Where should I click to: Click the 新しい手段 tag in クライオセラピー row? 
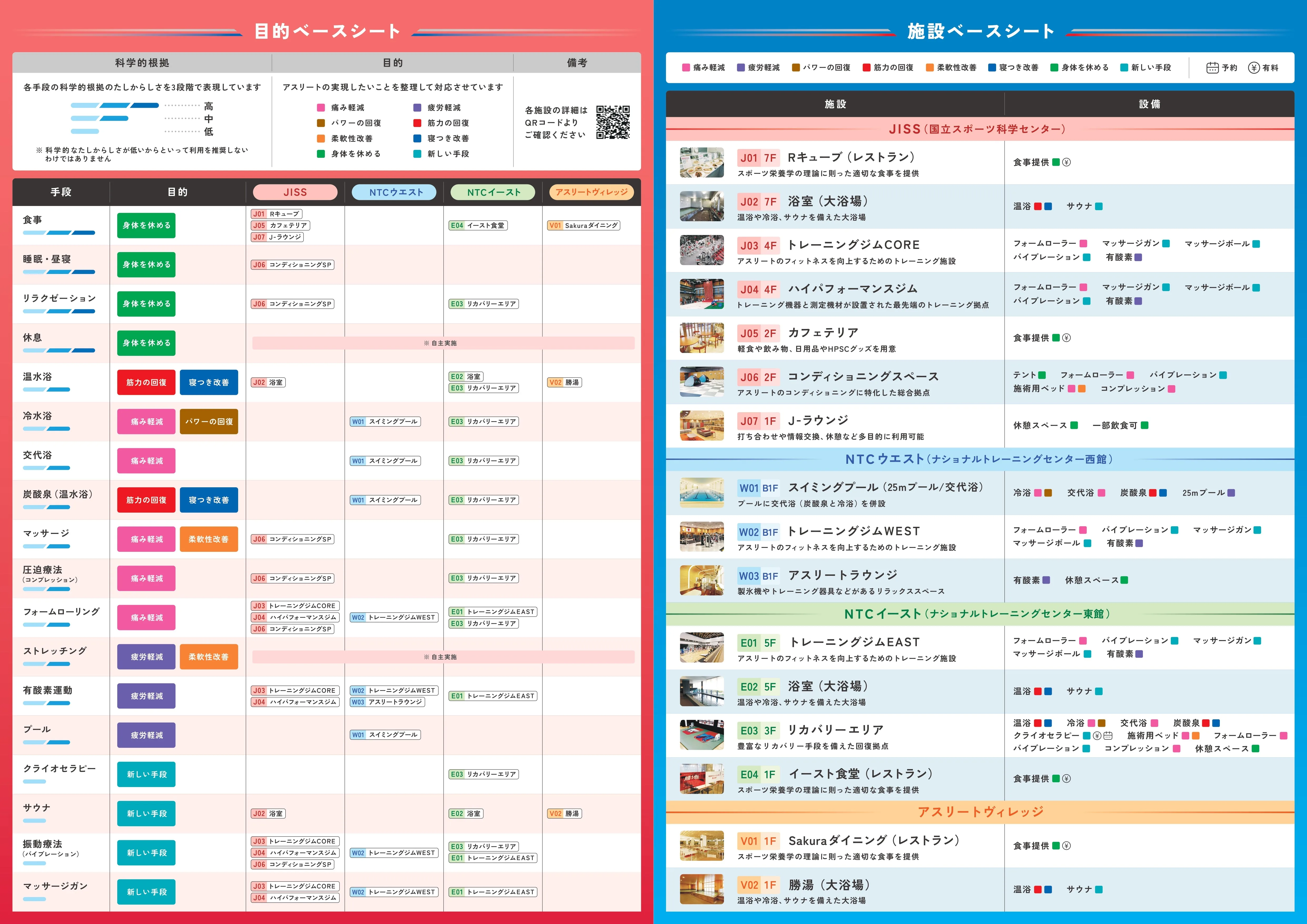pos(146,774)
